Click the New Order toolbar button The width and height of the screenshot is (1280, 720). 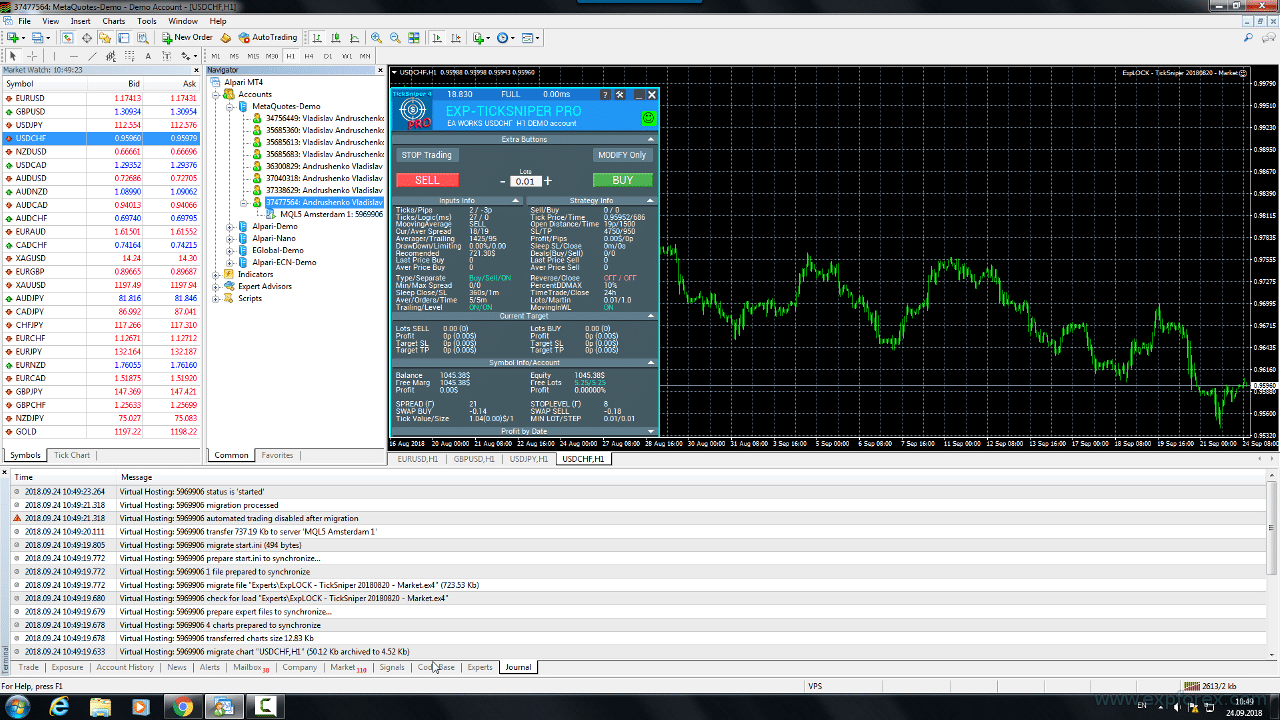[188, 37]
